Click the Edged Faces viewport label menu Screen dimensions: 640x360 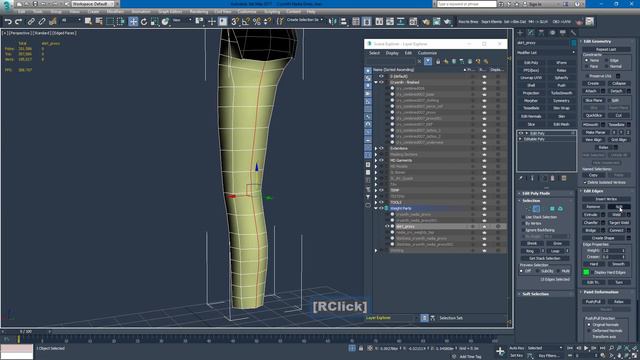coord(64,33)
